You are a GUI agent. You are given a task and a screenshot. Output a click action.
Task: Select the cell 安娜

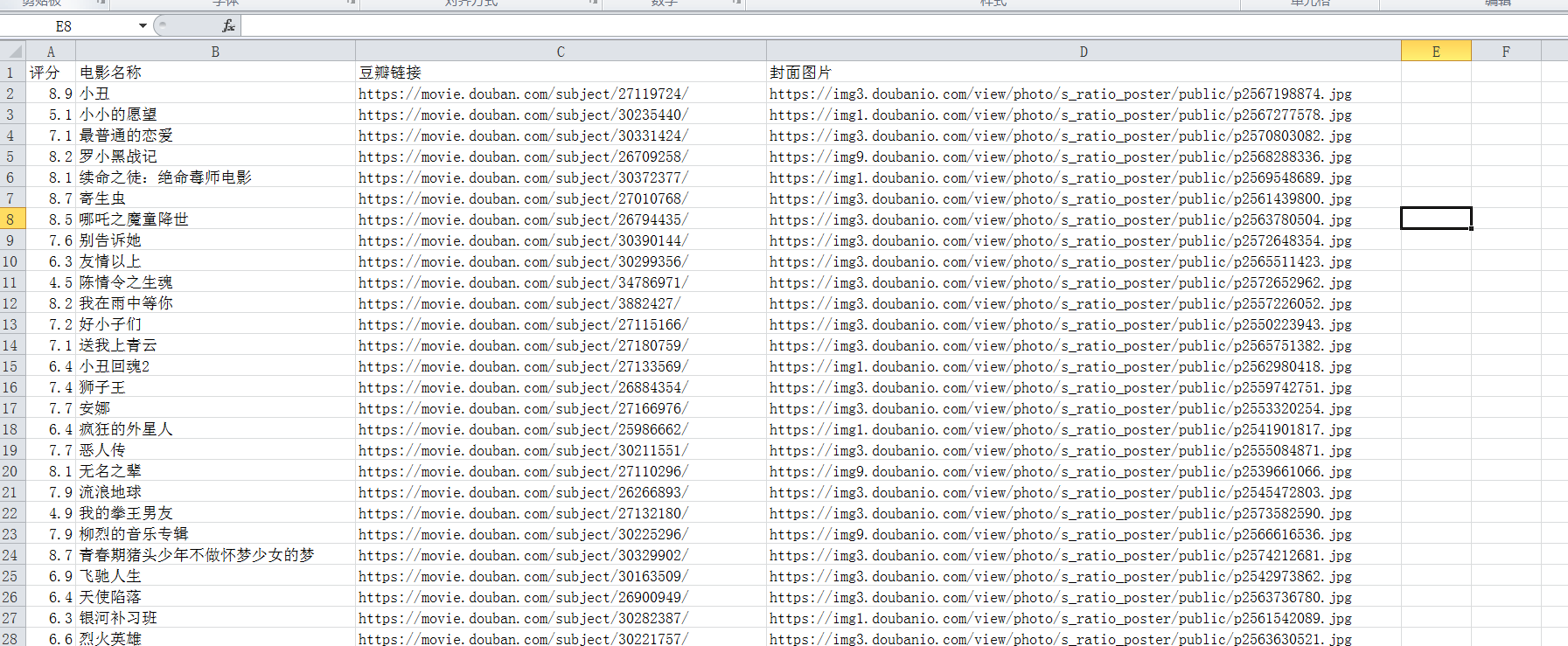[x=215, y=408]
